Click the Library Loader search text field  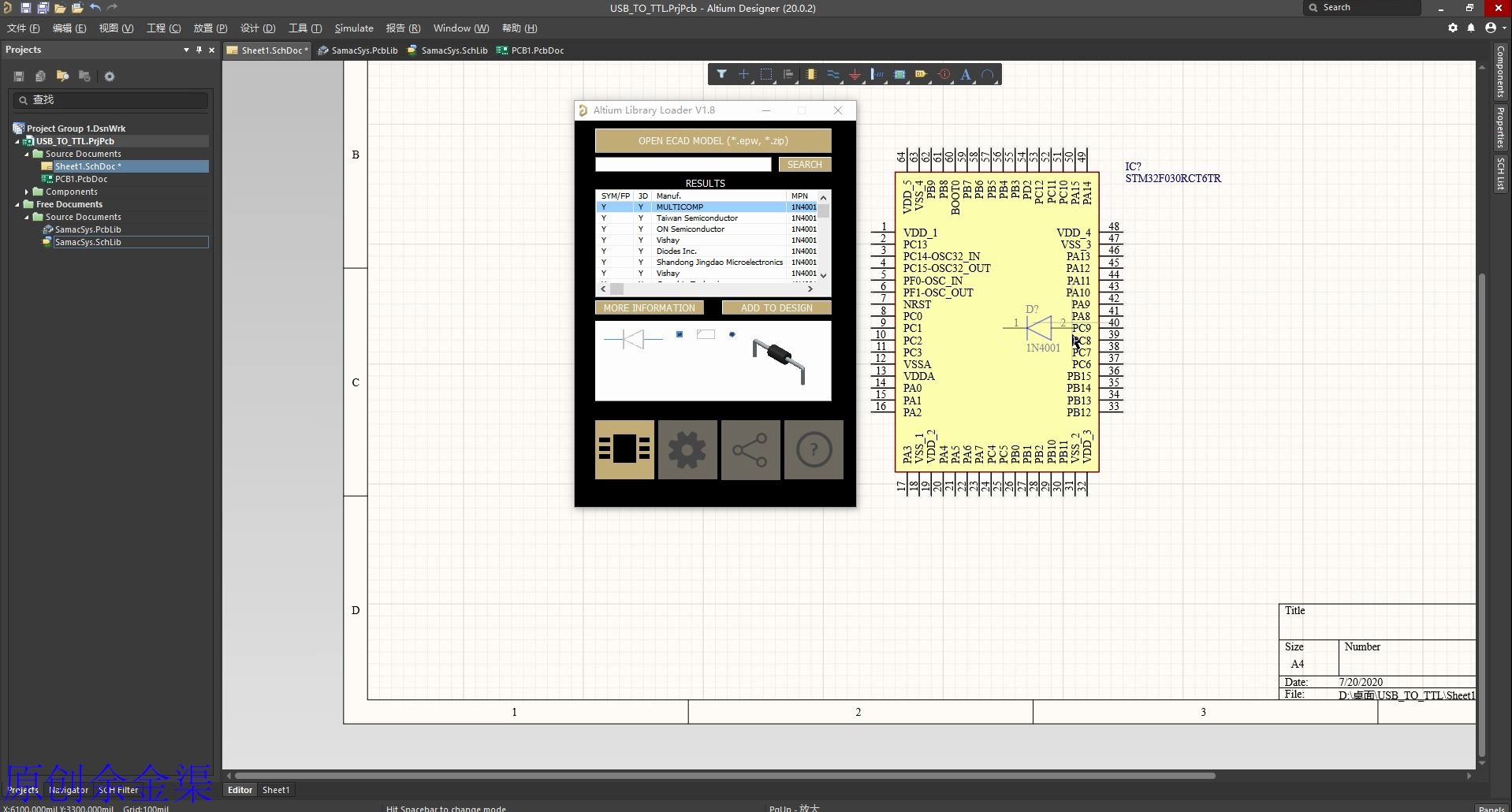pos(683,164)
